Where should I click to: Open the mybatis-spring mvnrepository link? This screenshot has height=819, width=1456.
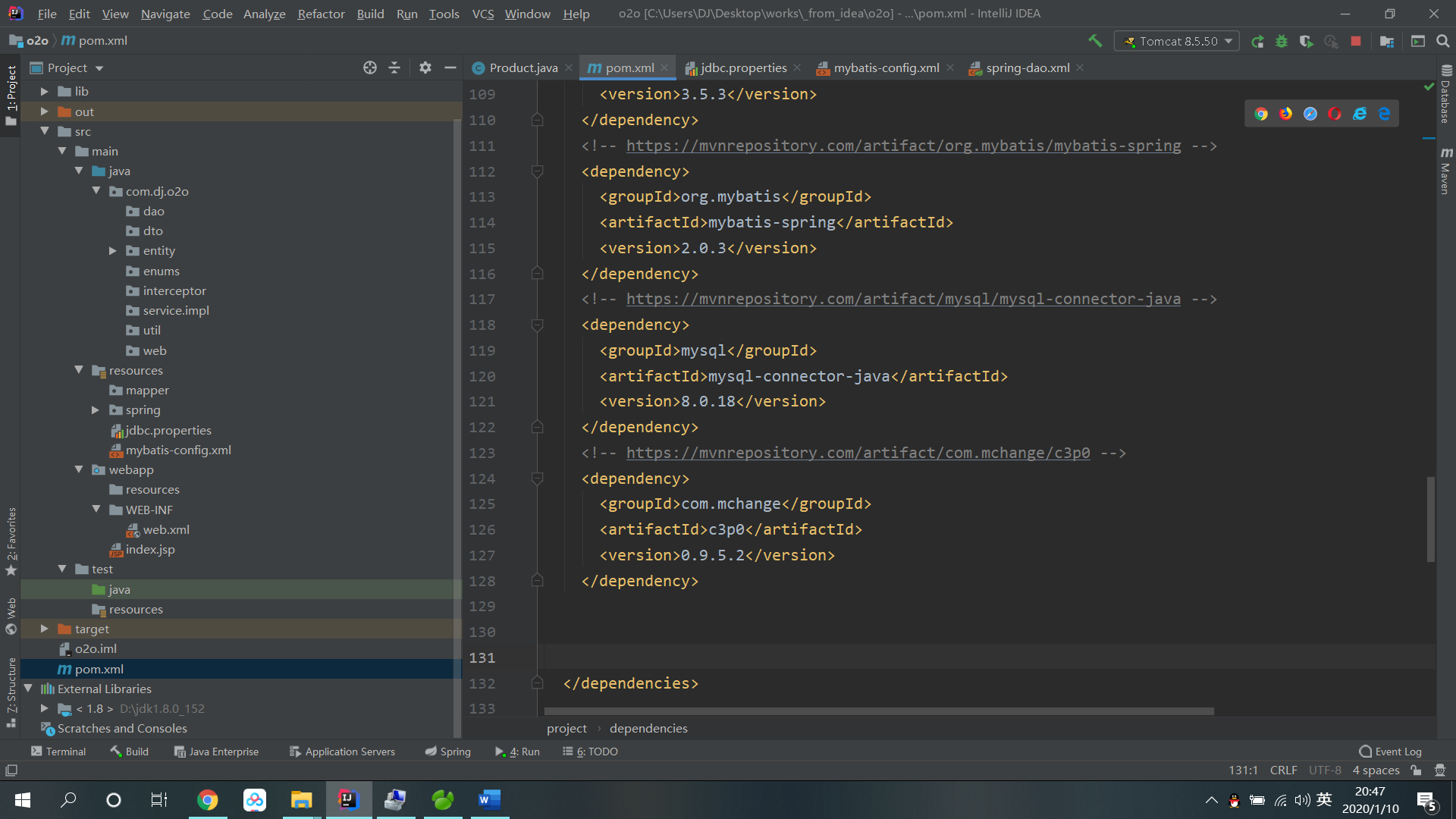click(903, 146)
